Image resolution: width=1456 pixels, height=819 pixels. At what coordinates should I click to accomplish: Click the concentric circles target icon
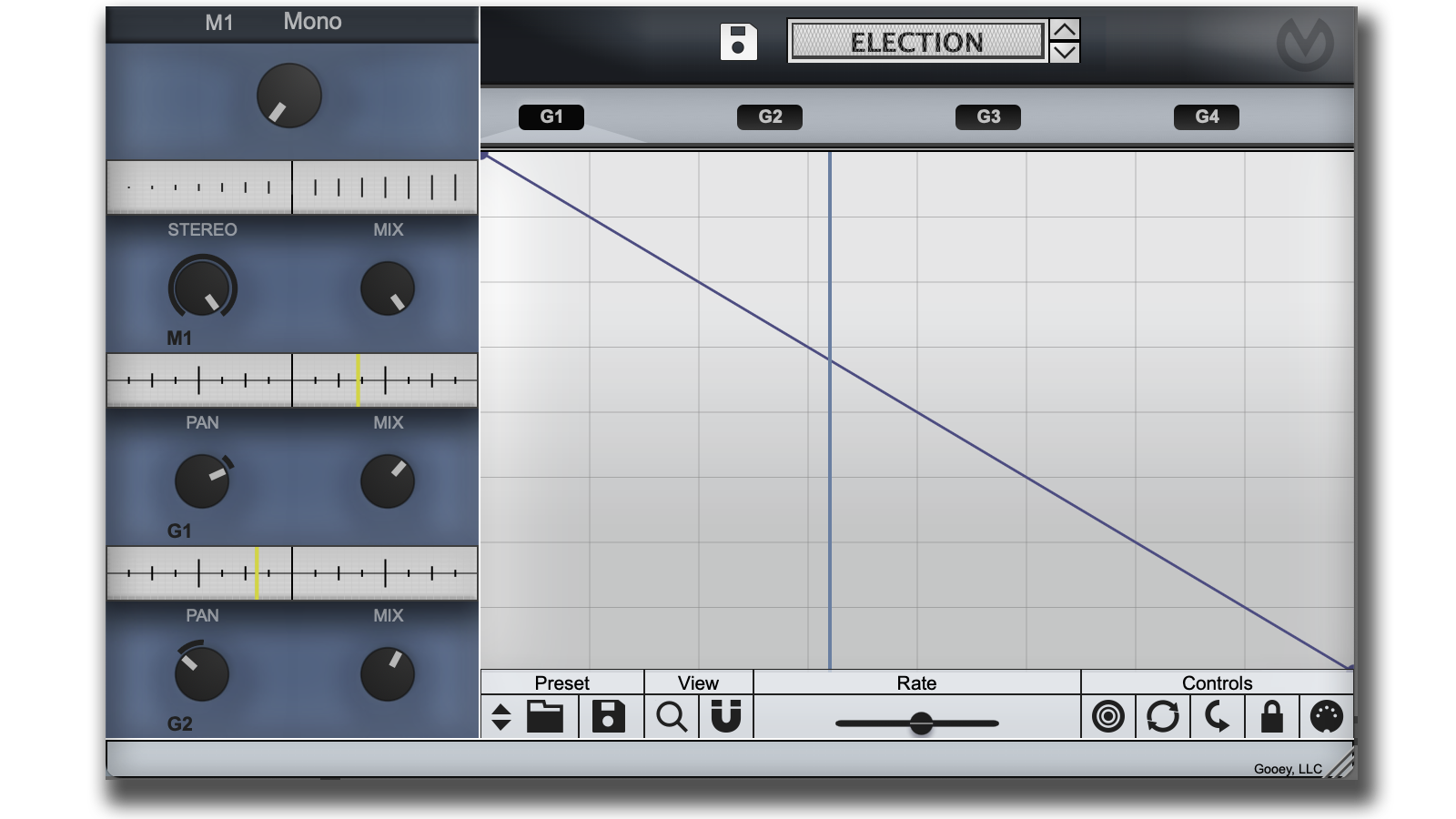point(1108,717)
